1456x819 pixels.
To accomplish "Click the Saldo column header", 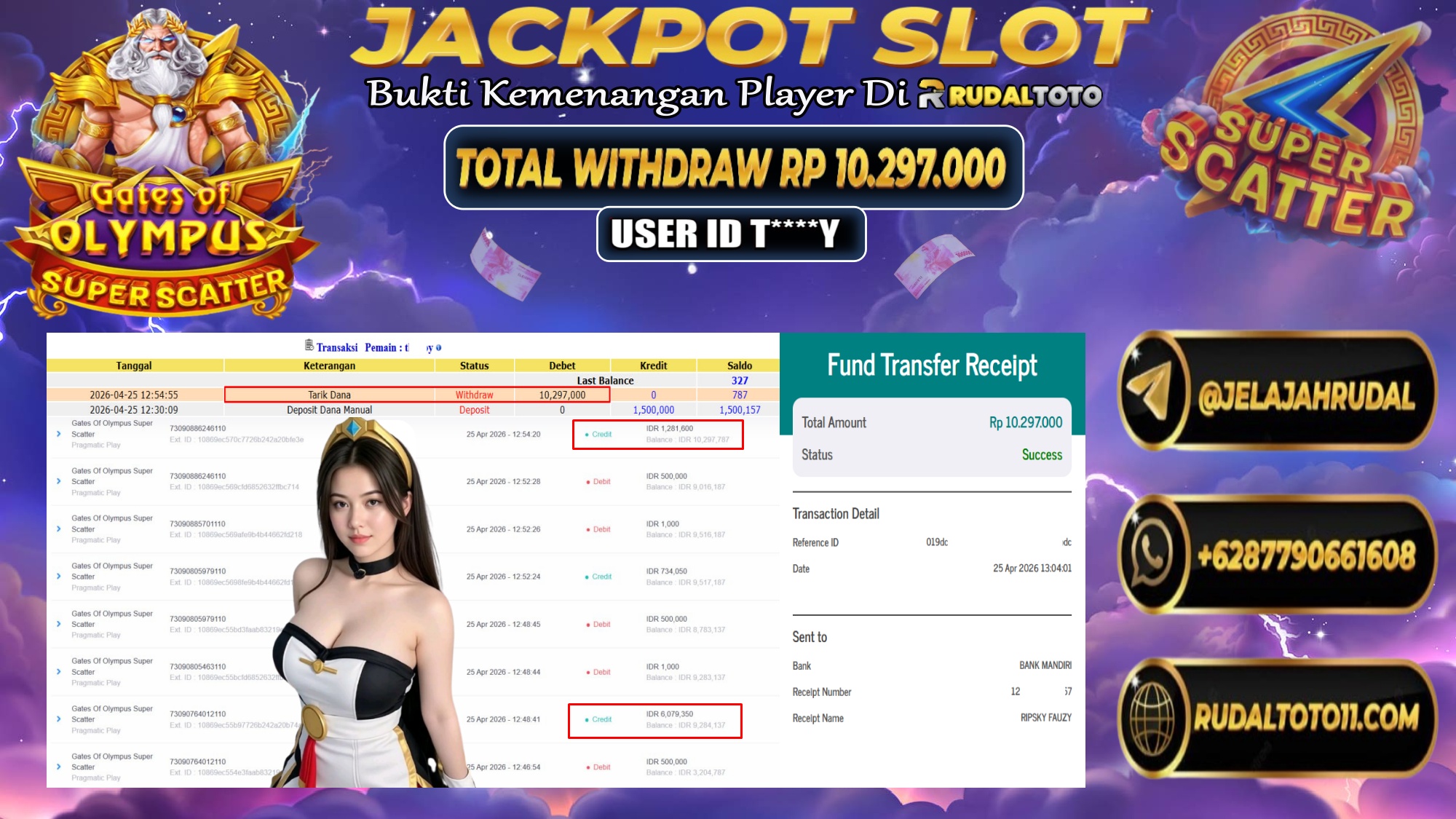I will pos(739,365).
